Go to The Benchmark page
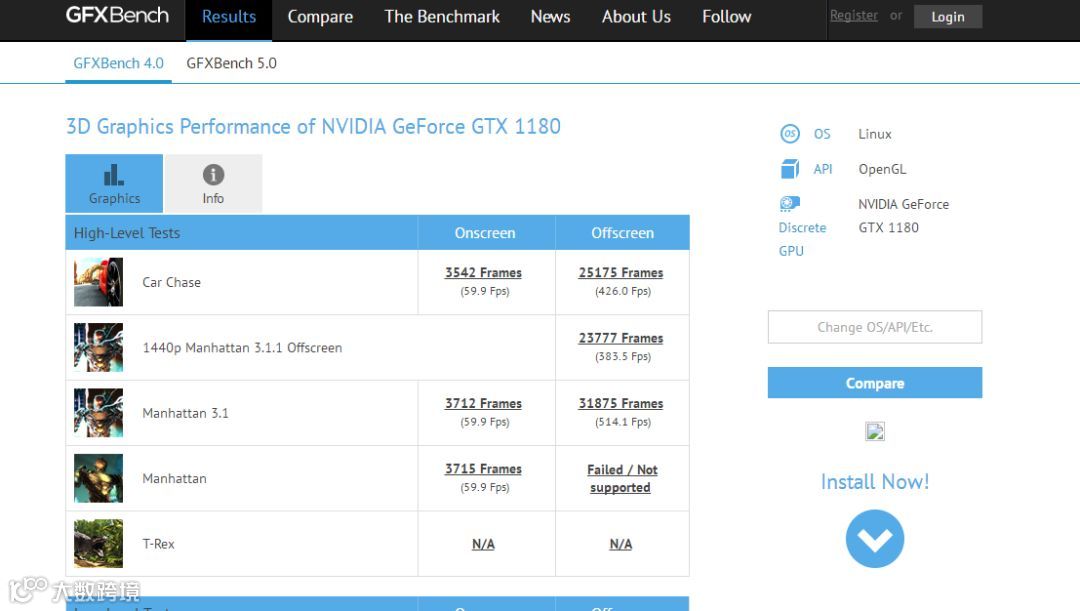The width and height of the screenshot is (1080, 611). pyautogui.click(x=442, y=17)
